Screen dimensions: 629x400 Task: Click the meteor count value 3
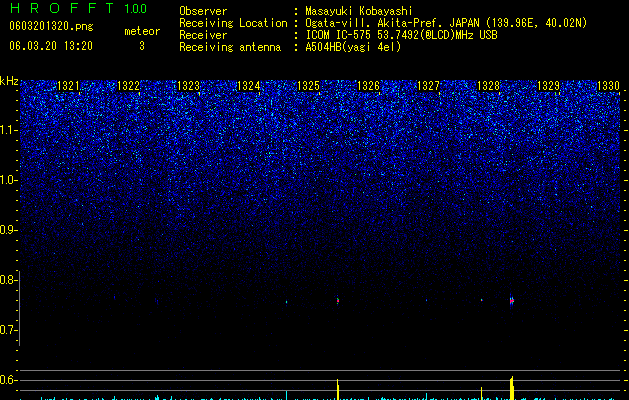tap(142, 46)
